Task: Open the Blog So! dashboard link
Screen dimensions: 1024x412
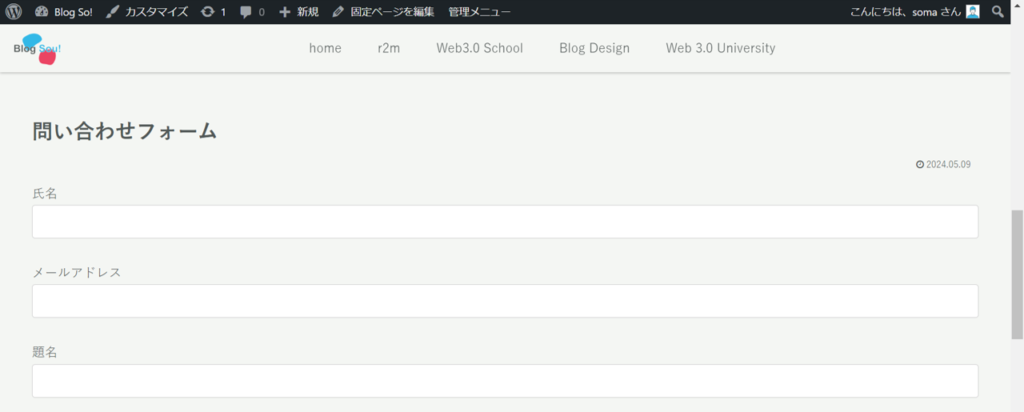Action: (x=63, y=12)
